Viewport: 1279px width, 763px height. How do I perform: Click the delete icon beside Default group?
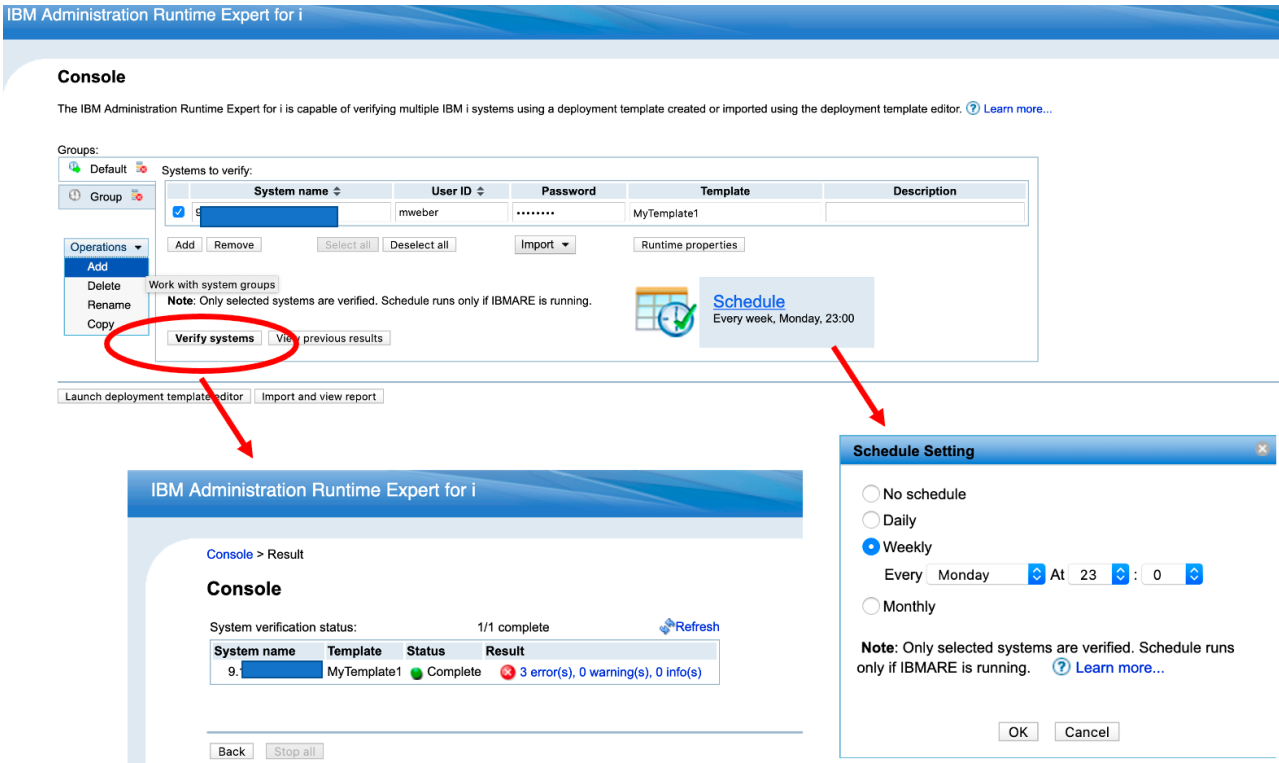(x=141, y=169)
